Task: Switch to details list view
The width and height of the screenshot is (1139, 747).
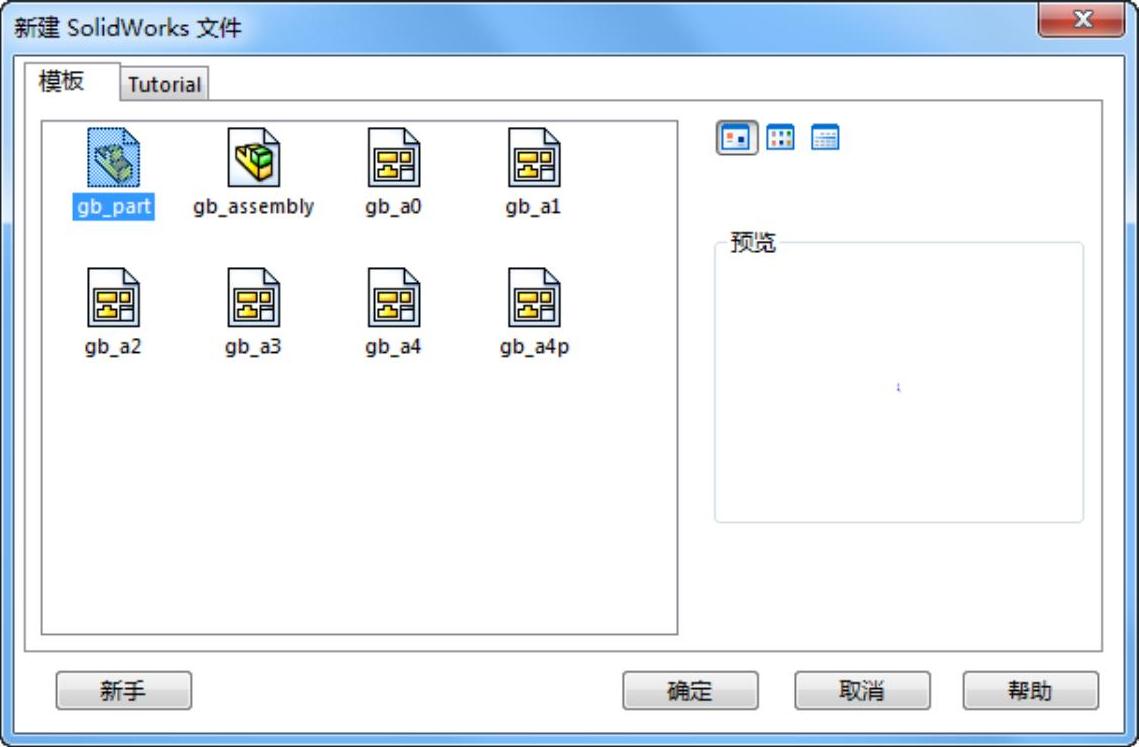Action: (824, 137)
